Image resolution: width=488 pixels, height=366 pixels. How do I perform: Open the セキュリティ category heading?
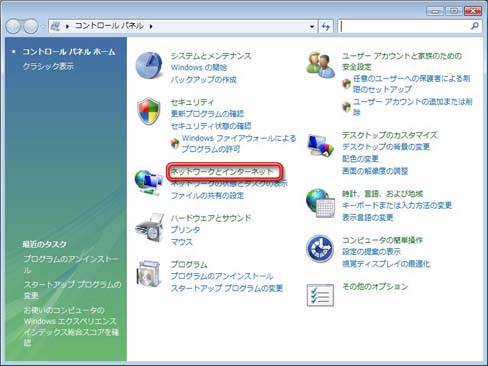192,102
